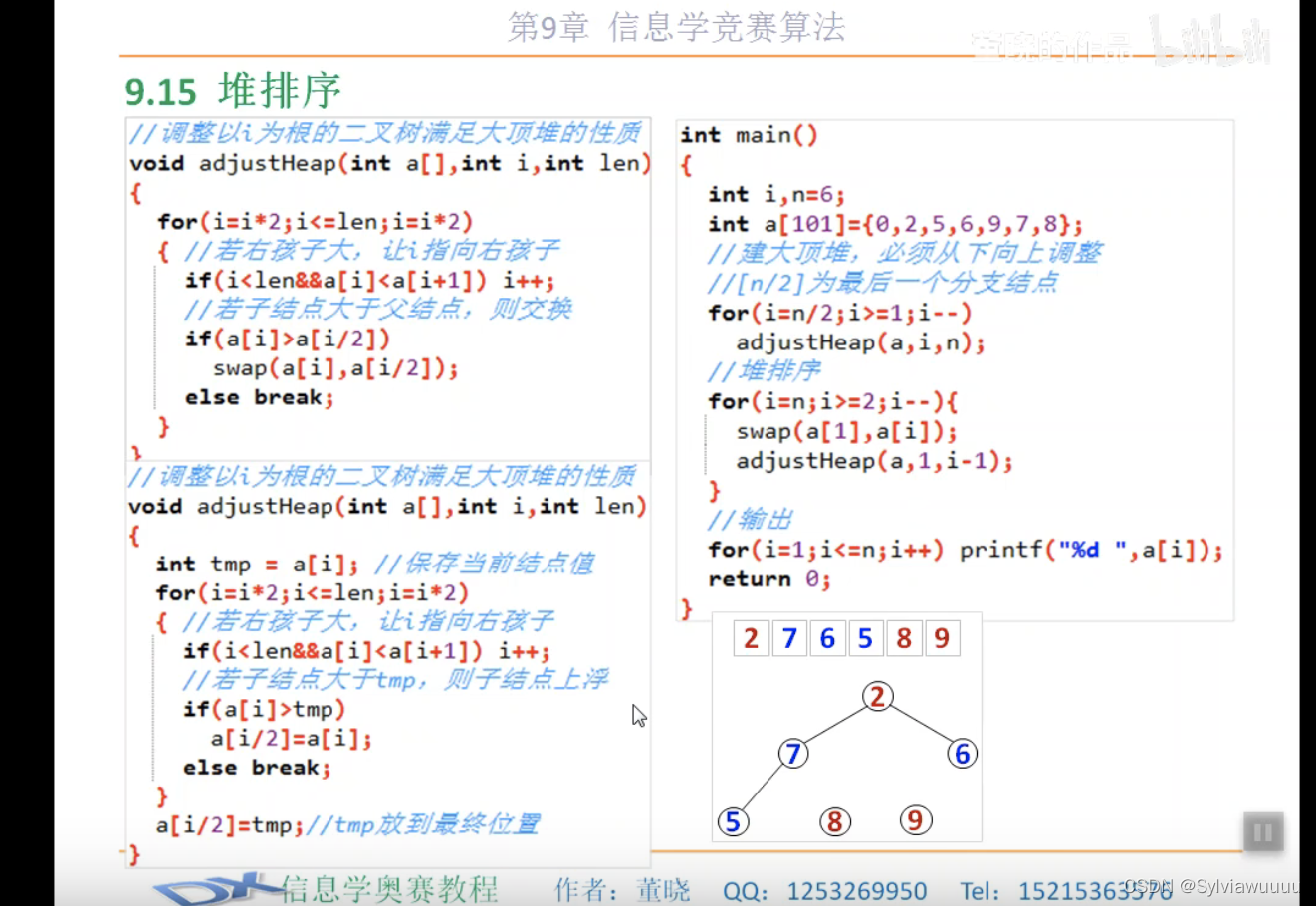Screen dimensions: 1316x906
Task: Click the array cell containing blue 5
Action: click(865, 638)
